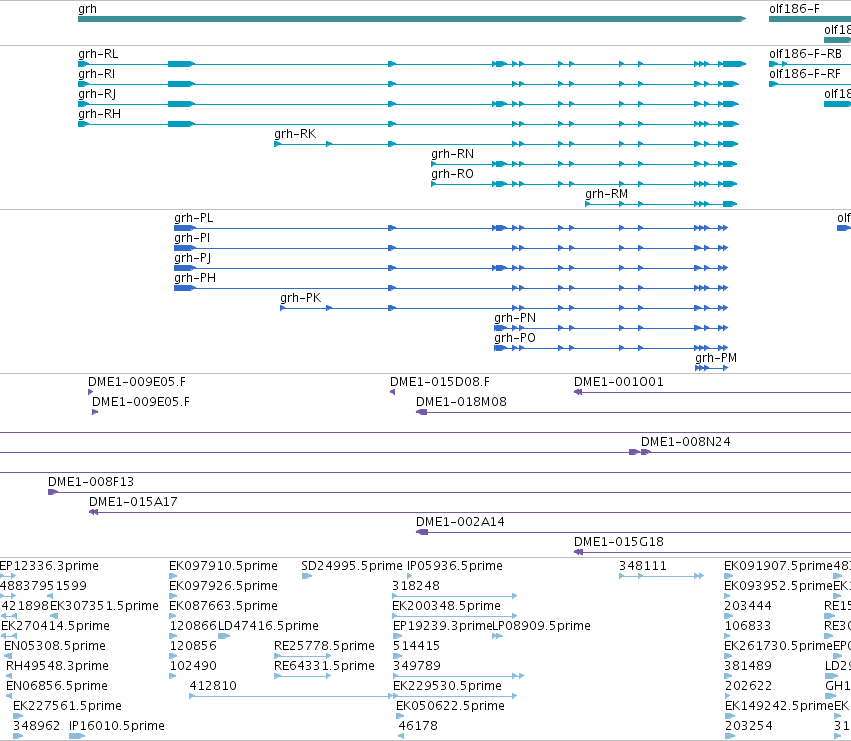
Task: Select the DME1-015G18 clone label
Action: pos(619,542)
